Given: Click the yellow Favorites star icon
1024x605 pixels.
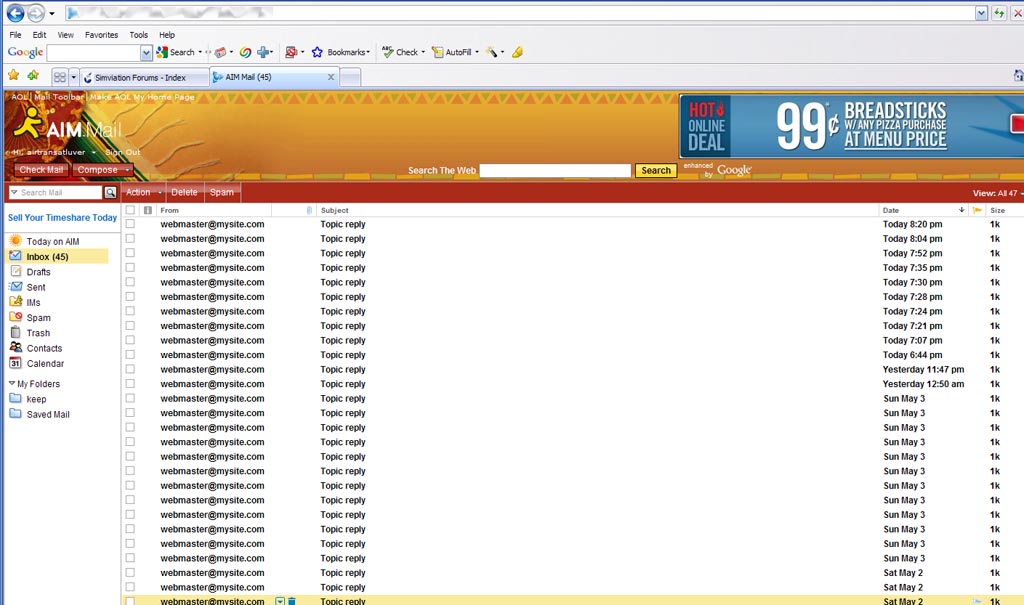Looking at the screenshot, I should pos(13,76).
